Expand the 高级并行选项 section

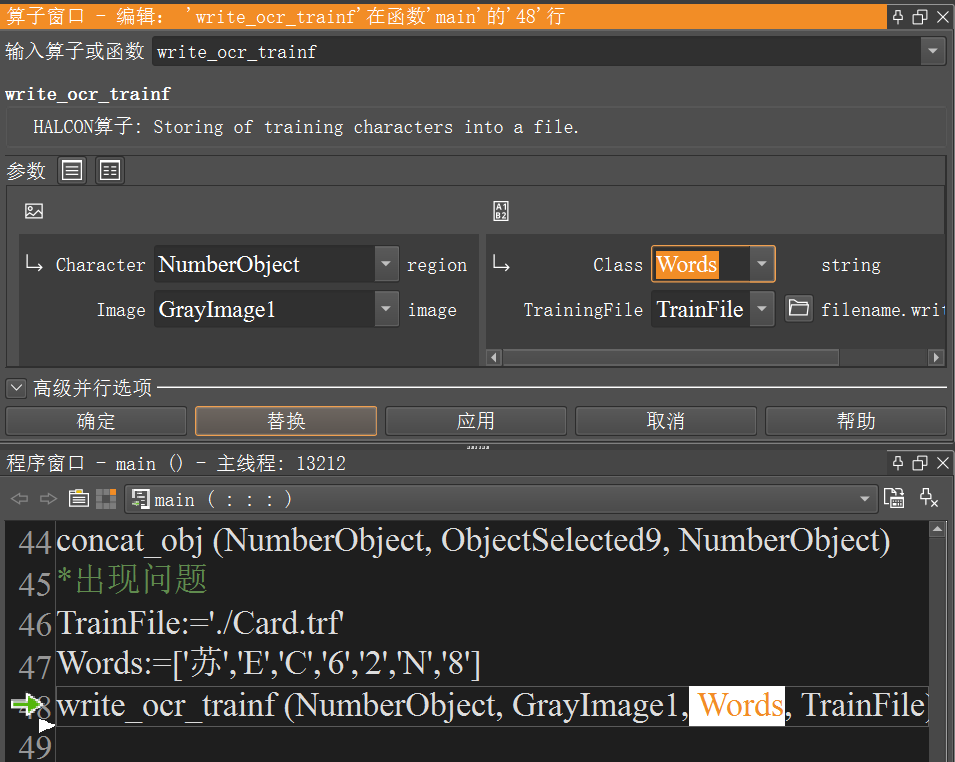pyautogui.click(x=16, y=387)
